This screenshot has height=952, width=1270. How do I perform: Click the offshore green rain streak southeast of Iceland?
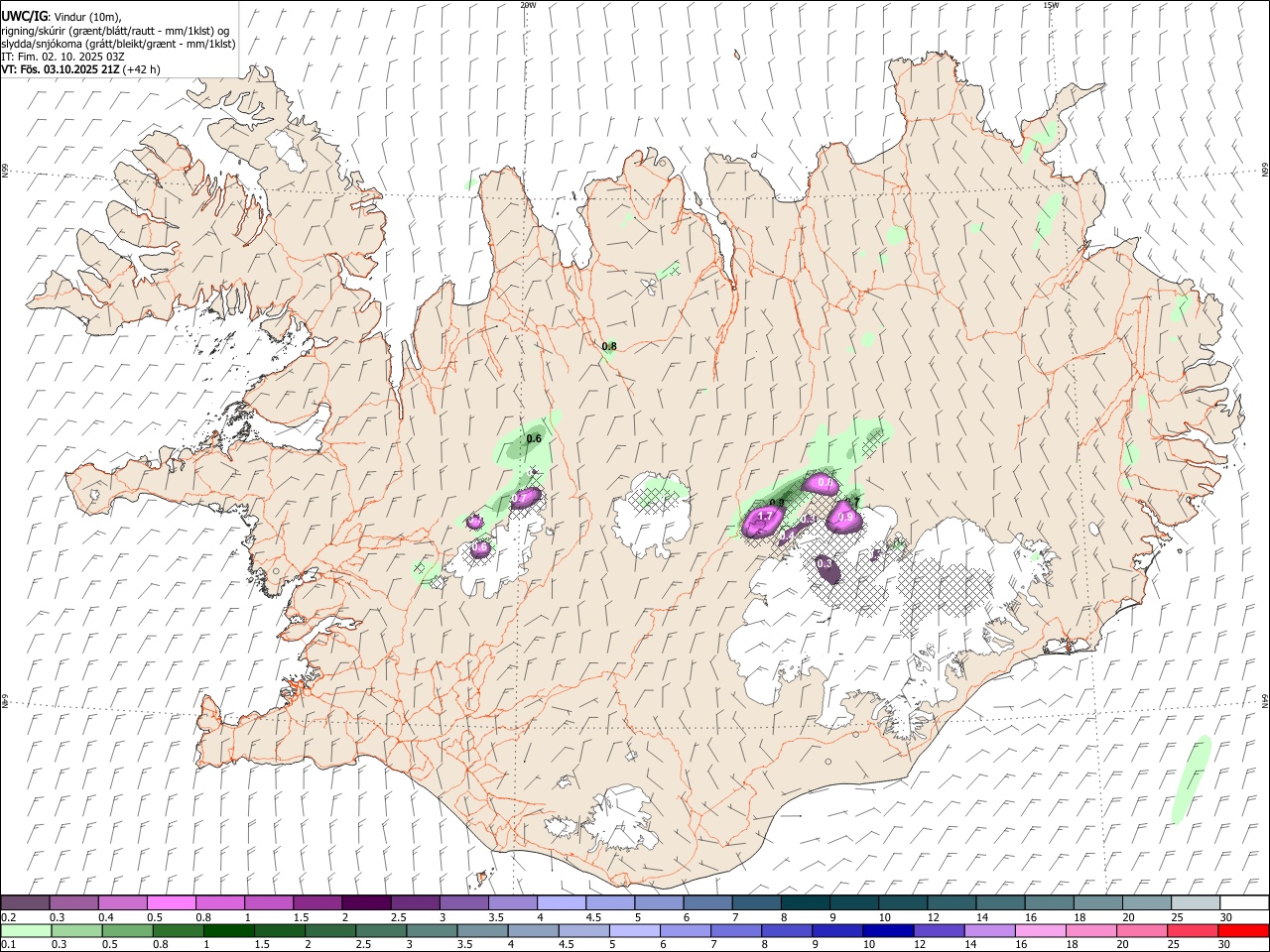(1191, 779)
